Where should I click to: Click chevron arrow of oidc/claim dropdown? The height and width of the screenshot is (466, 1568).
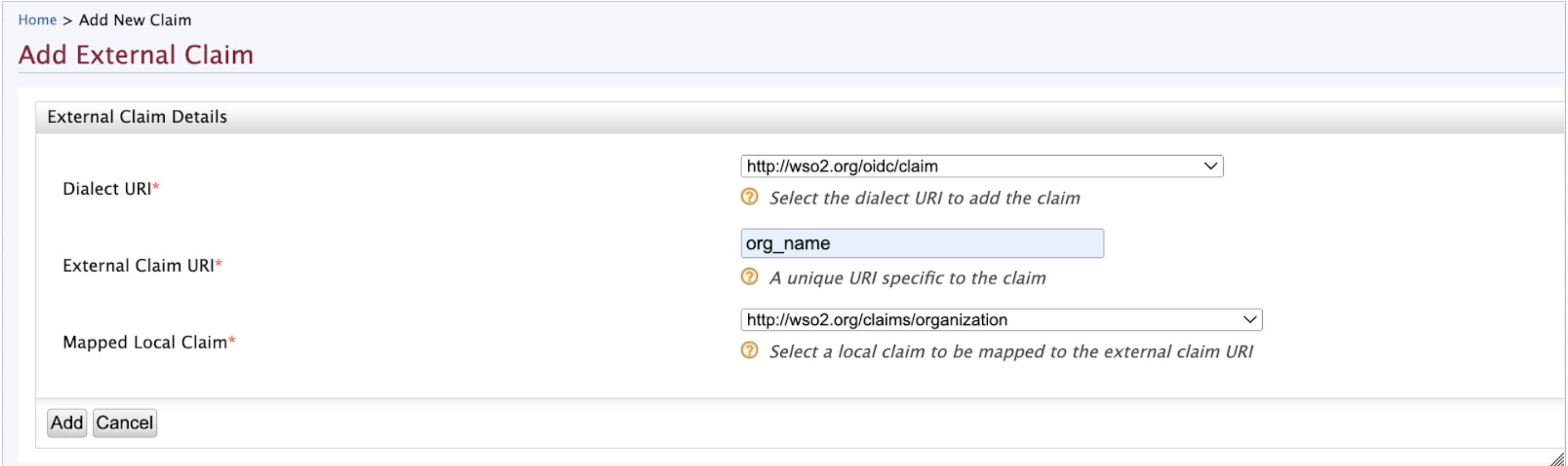click(1210, 167)
